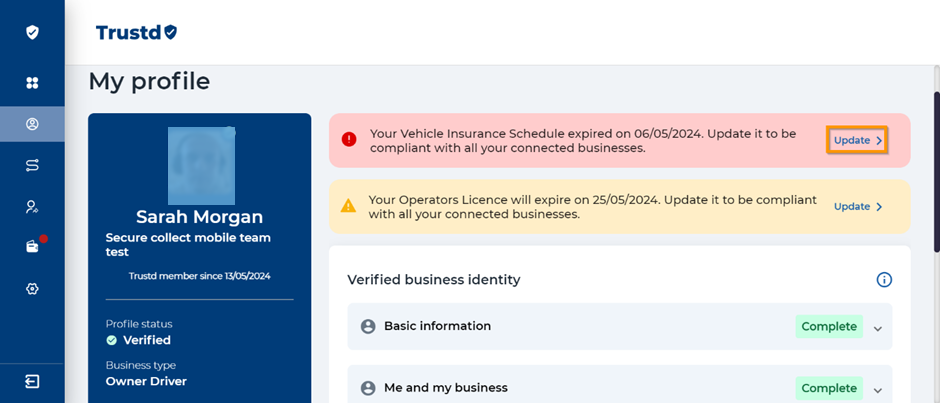Click the yellow warning triangle icon

pyautogui.click(x=348, y=206)
